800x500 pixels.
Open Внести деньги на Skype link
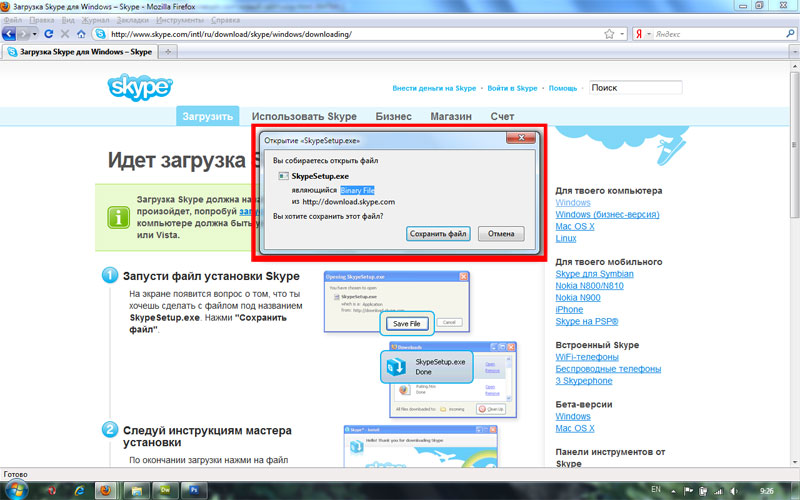(434, 88)
